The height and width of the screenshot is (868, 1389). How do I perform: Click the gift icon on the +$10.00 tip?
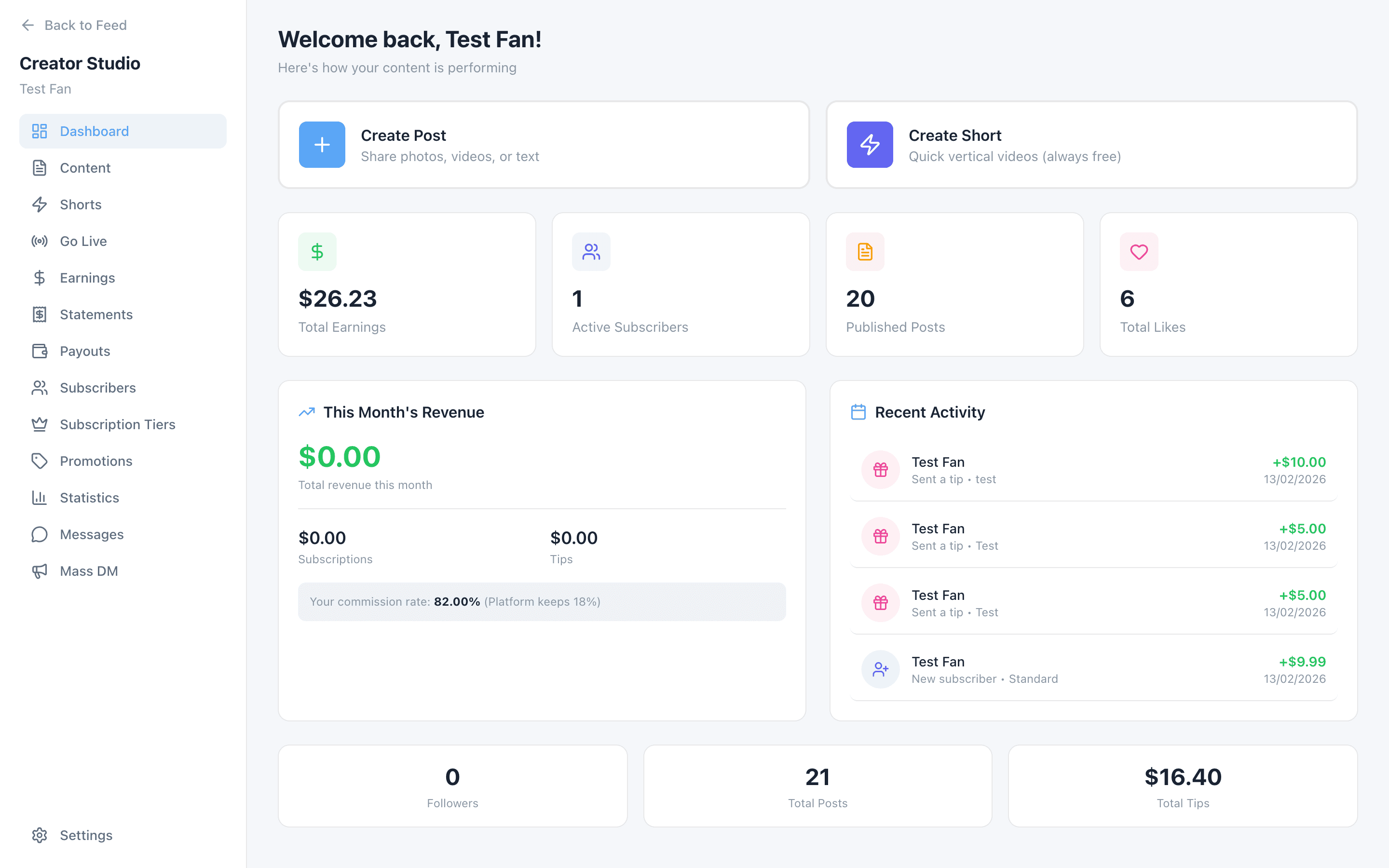881,470
